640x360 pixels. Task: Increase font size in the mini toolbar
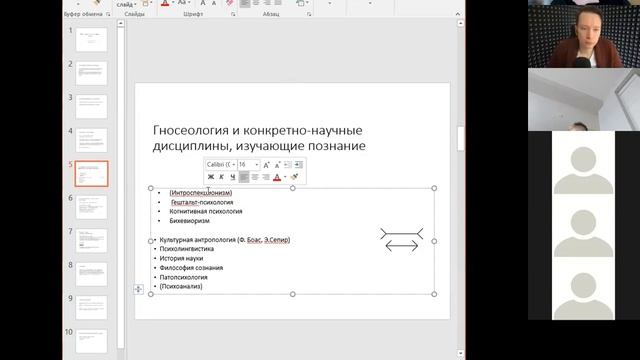pos(266,165)
